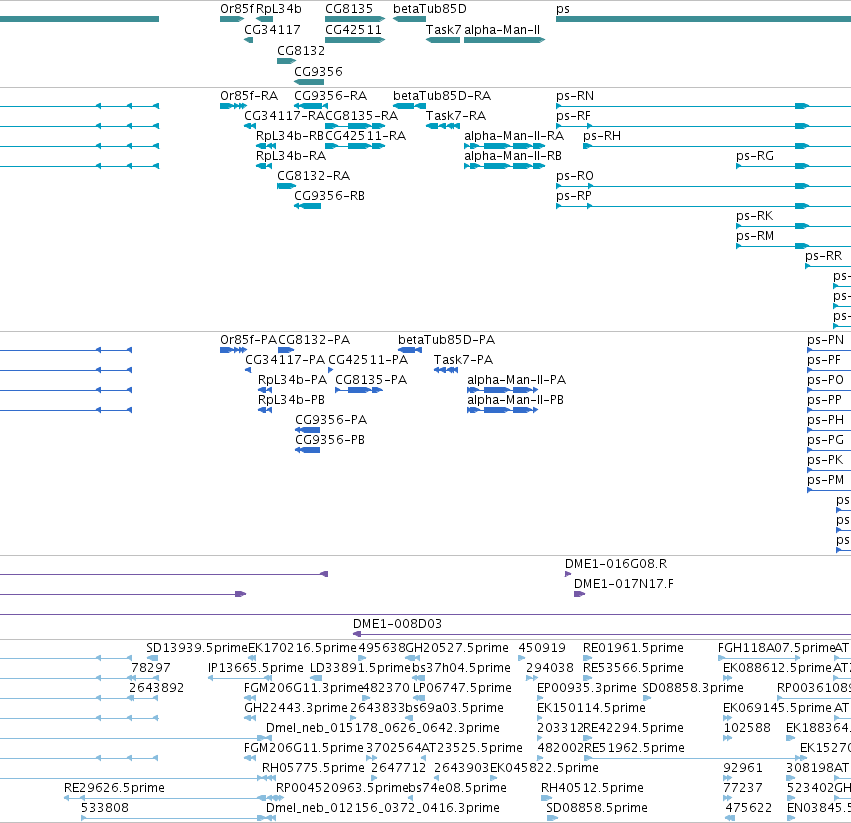Click the DME1-017N17.F clone label
The height and width of the screenshot is (823, 851).
pos(624,584)
